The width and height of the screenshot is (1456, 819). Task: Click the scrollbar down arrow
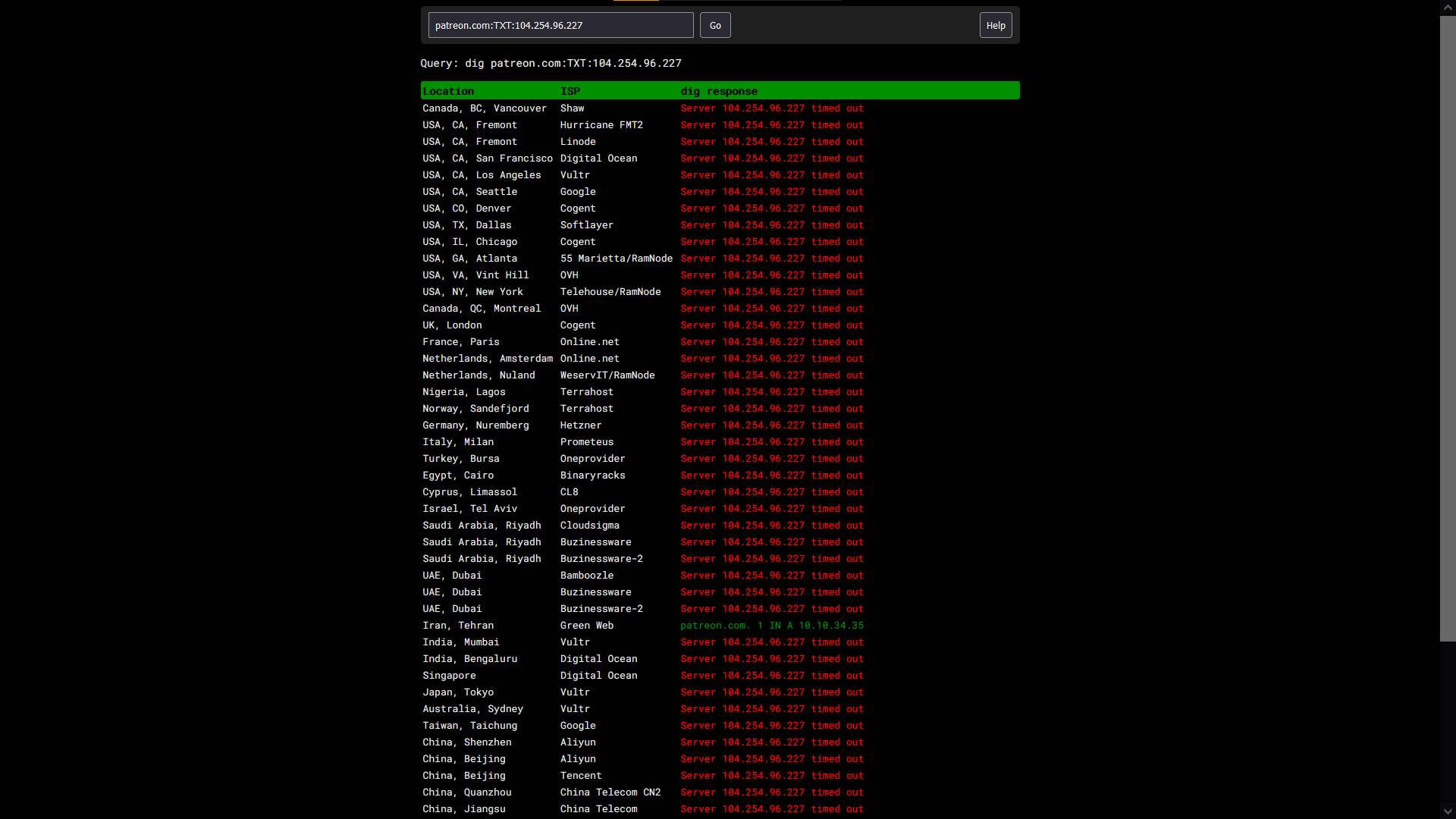[x=1448, y=811]
